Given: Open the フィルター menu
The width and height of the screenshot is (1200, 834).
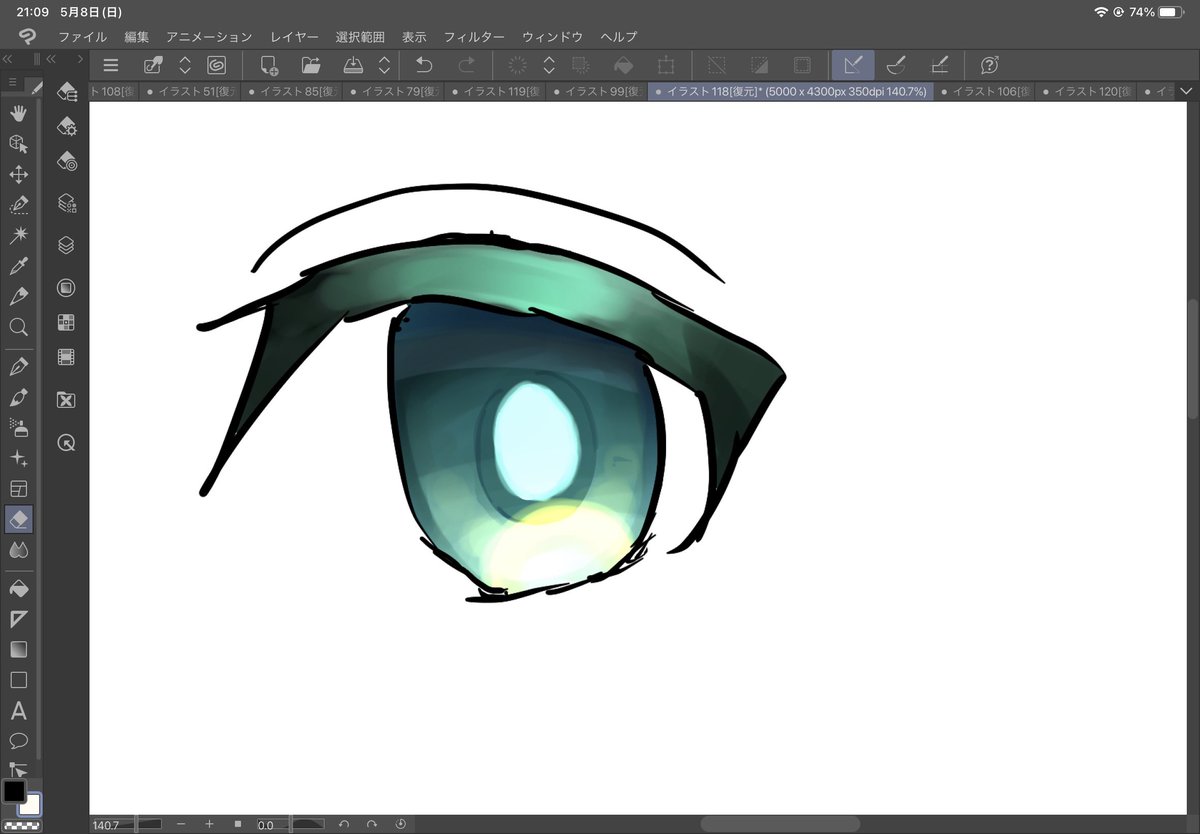Looking at the screenshot, I should click(x=474, y=36).
